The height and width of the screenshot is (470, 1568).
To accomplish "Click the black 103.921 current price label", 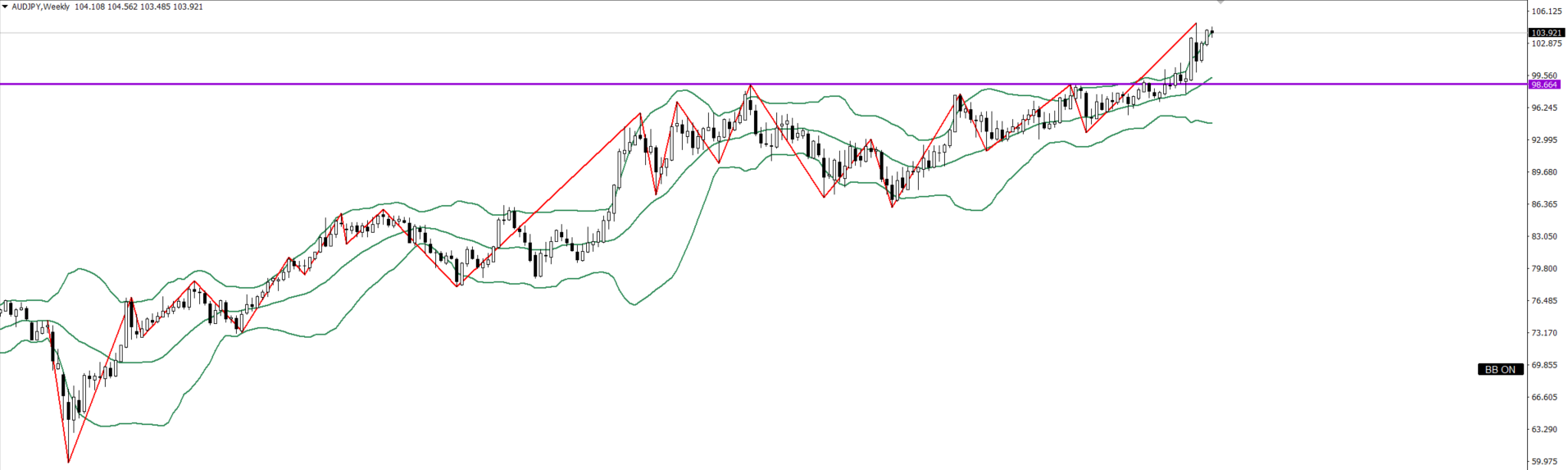I will point(1544,33).
